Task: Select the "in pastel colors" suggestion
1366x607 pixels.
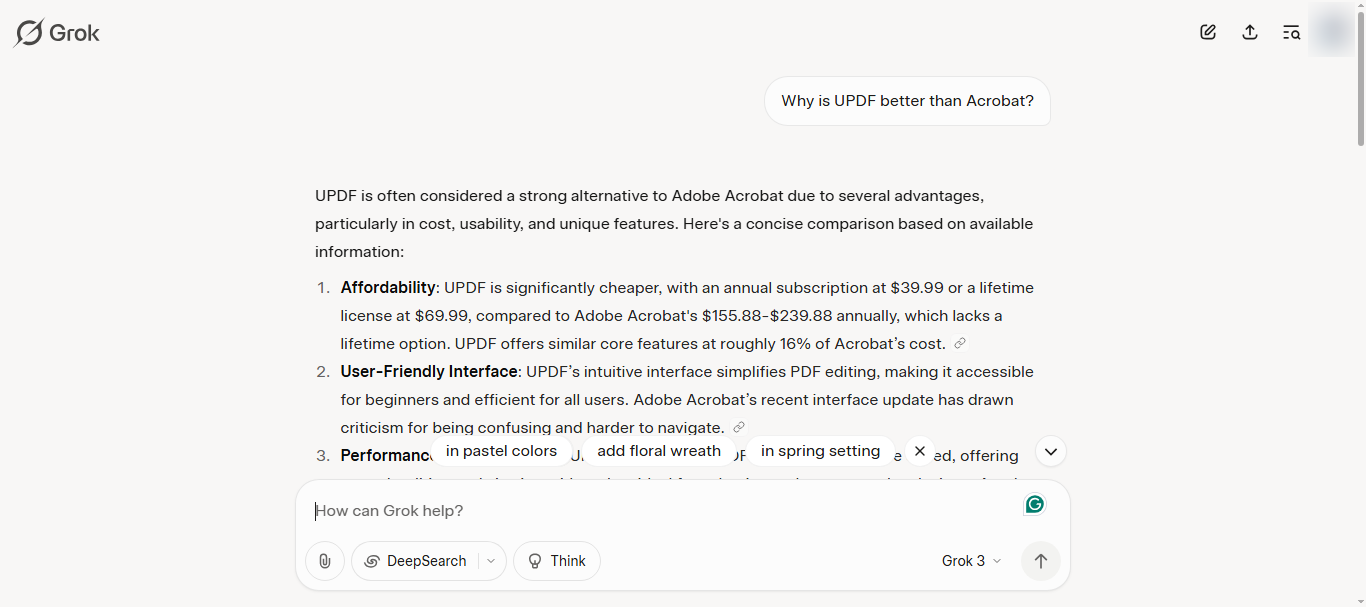Action: [501, 451]
